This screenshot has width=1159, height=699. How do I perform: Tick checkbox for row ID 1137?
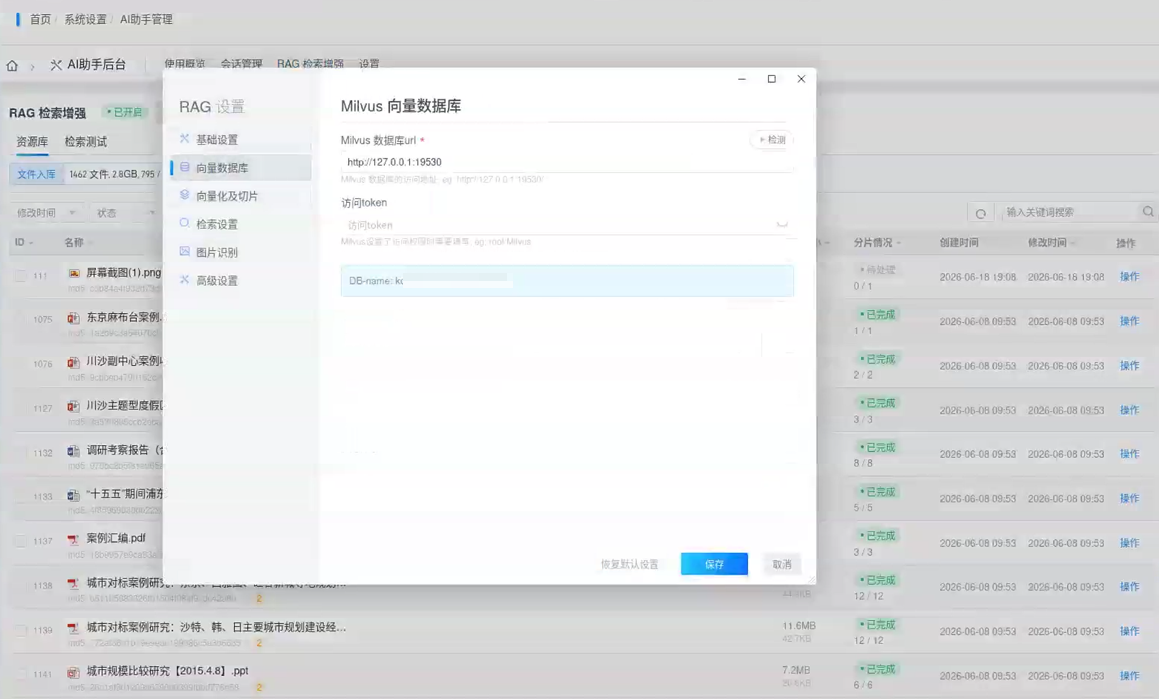(21, 542)
